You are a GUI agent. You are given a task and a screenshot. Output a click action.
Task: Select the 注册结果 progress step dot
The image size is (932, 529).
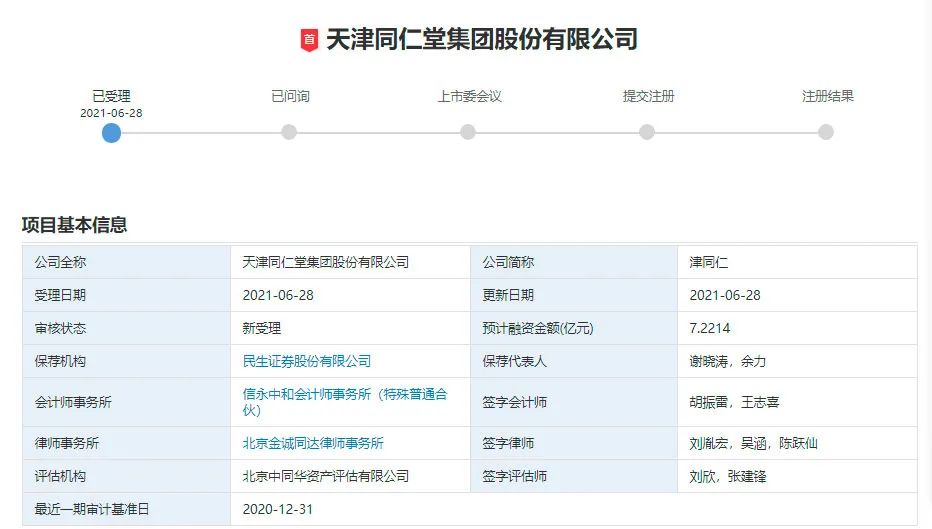[x=826, y=132]
